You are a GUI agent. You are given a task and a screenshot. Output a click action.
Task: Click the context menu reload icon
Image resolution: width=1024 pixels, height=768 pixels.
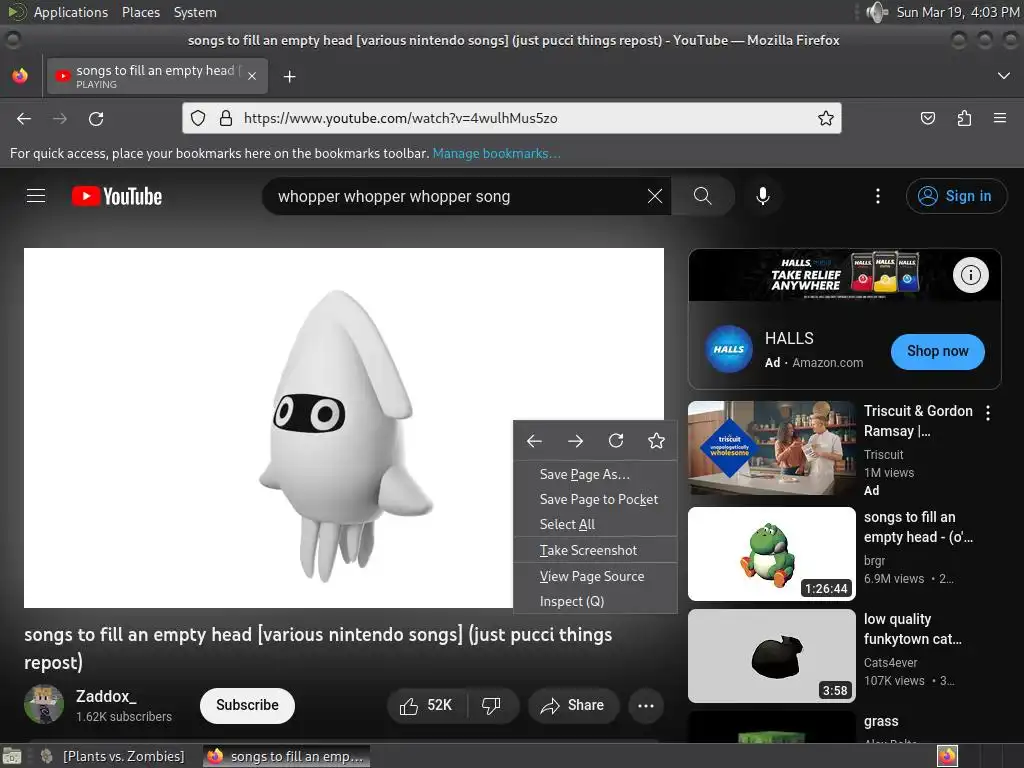[x=616, y=441]
